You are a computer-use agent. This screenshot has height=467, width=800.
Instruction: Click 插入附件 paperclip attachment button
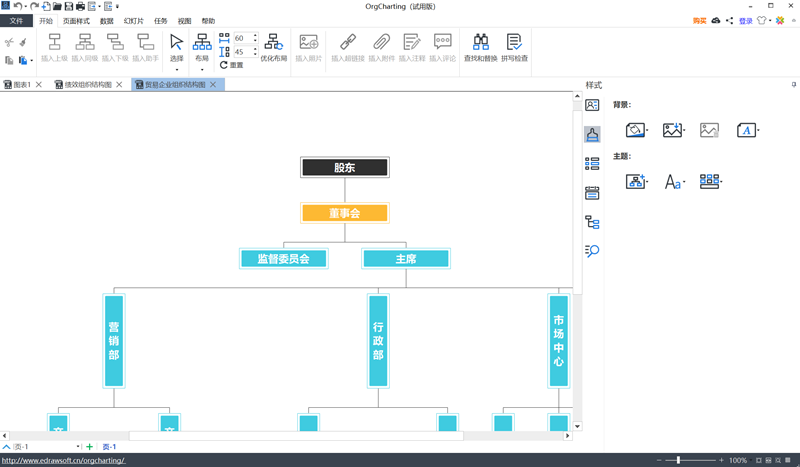[382, 47]
